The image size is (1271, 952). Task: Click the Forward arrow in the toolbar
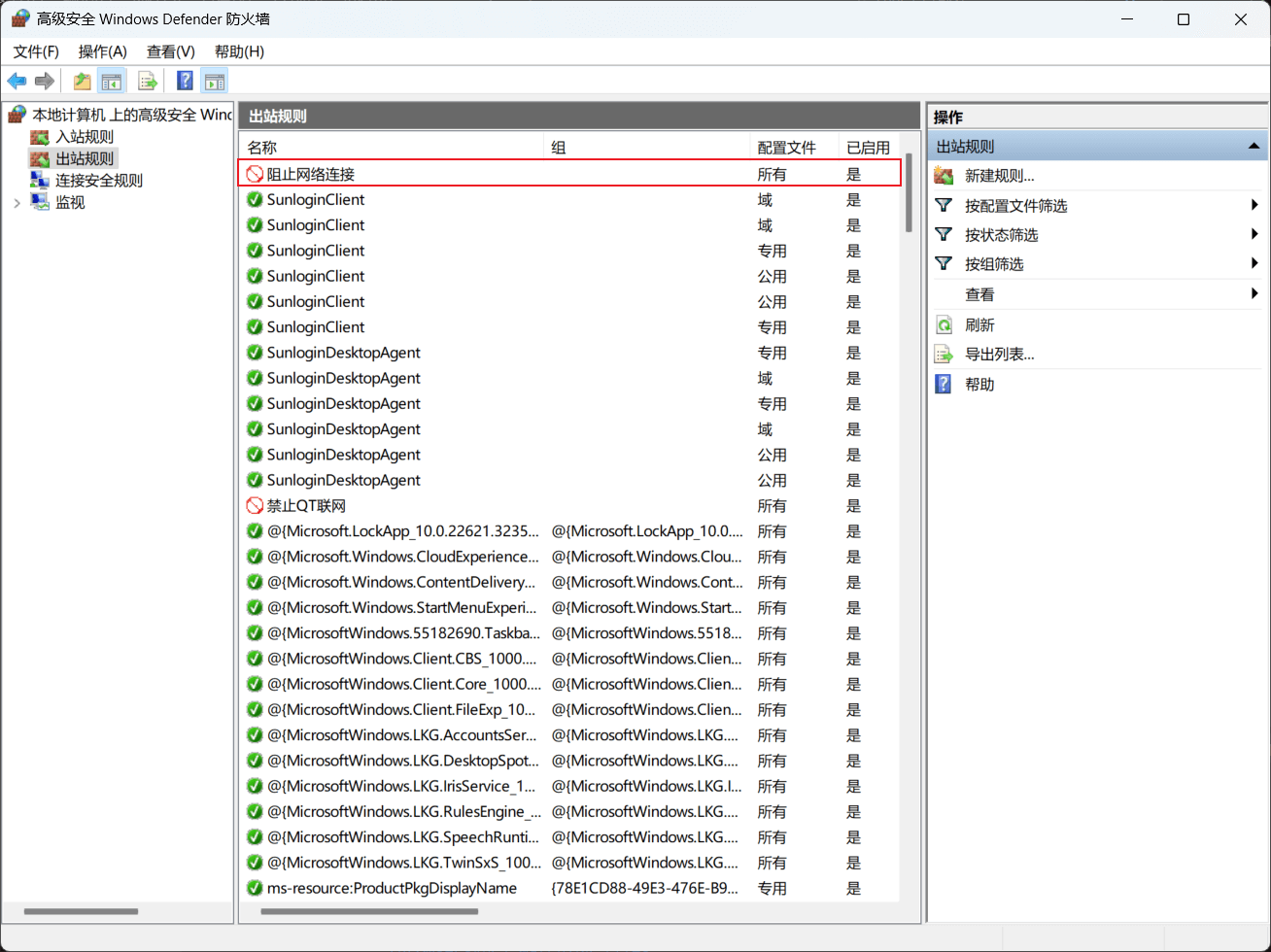point(44,82)
